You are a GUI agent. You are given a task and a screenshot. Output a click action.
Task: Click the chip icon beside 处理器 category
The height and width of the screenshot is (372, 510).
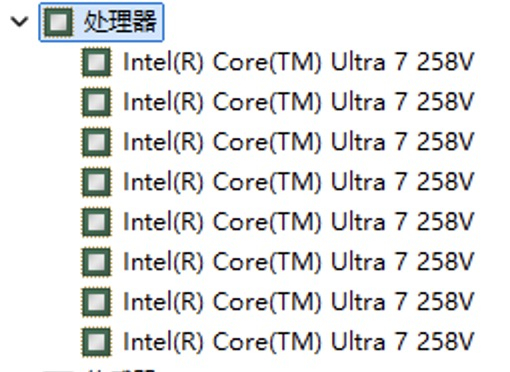click(58, 22)
